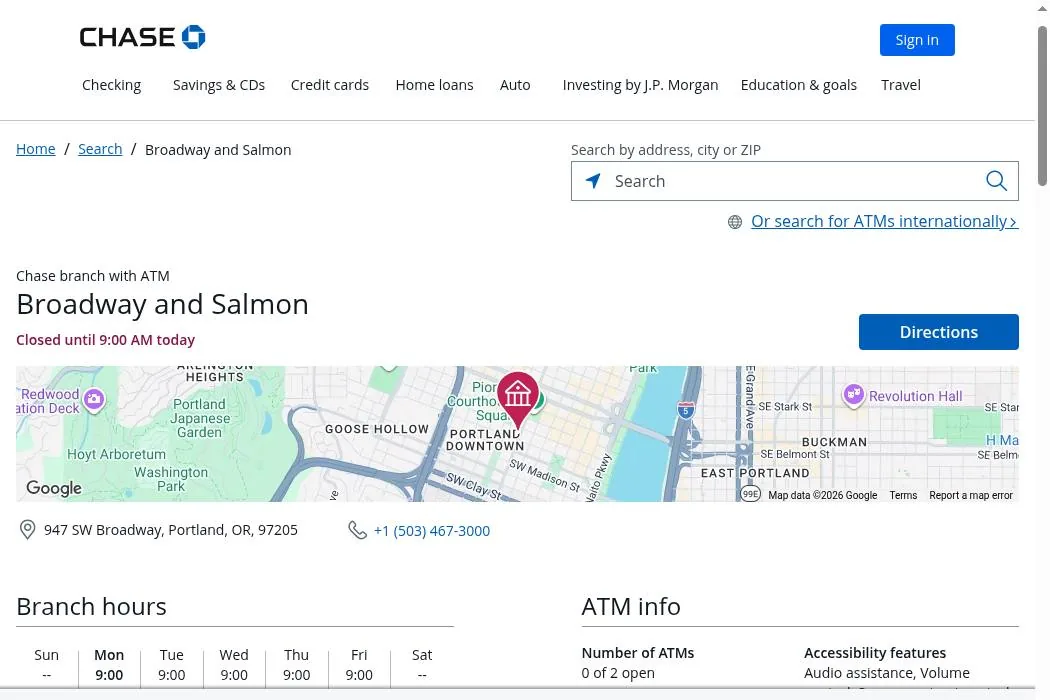Go to Home breadcrumb link

(x=35, y=149)
